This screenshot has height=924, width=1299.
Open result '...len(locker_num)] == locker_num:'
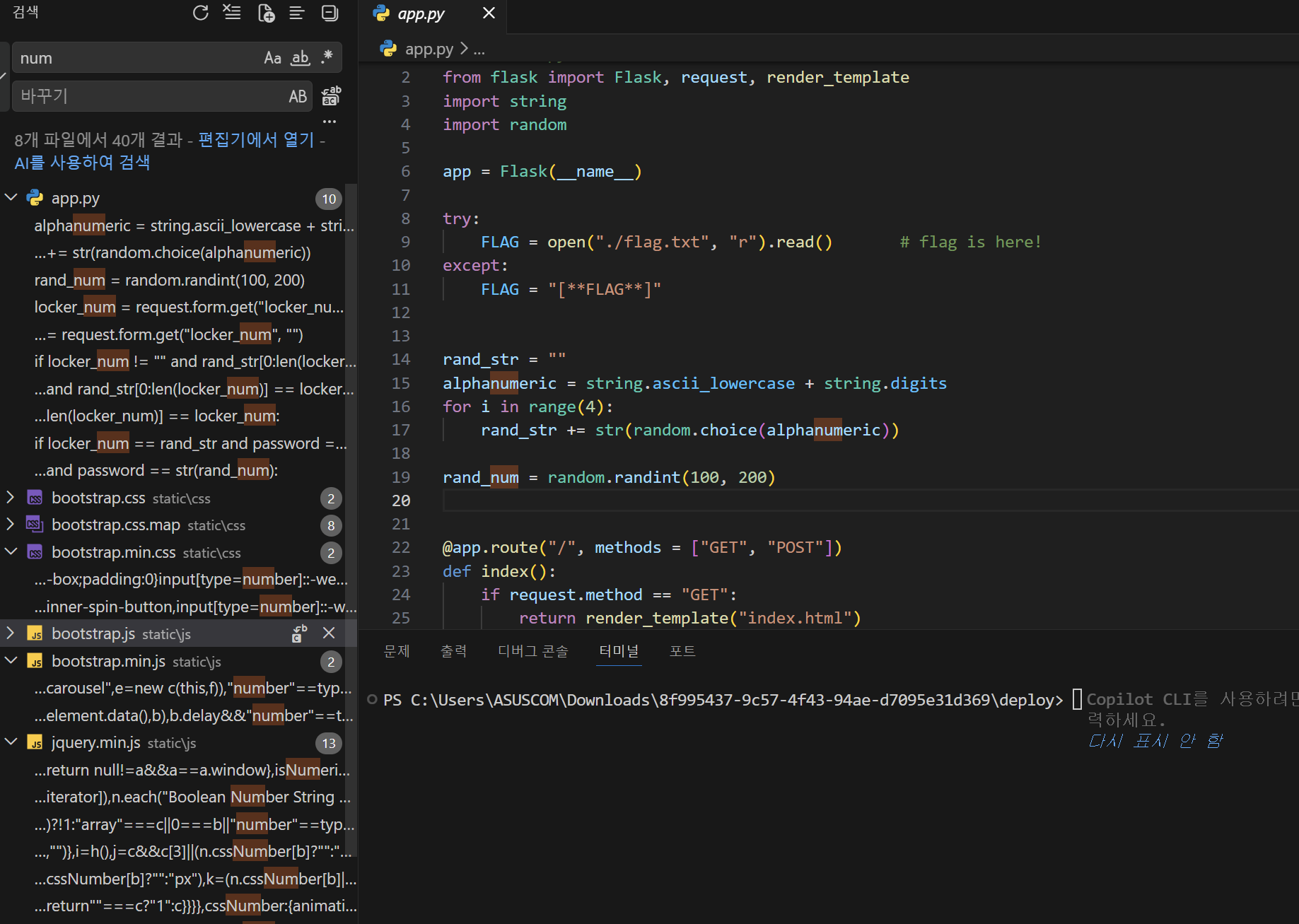pyautogui.click(x=157, y=416)
